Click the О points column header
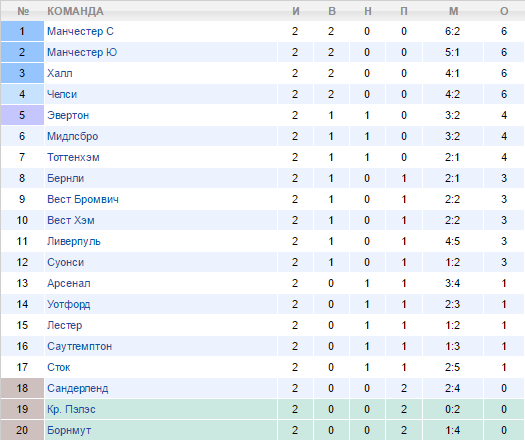525x440 pixels. [x=504, y=11]
